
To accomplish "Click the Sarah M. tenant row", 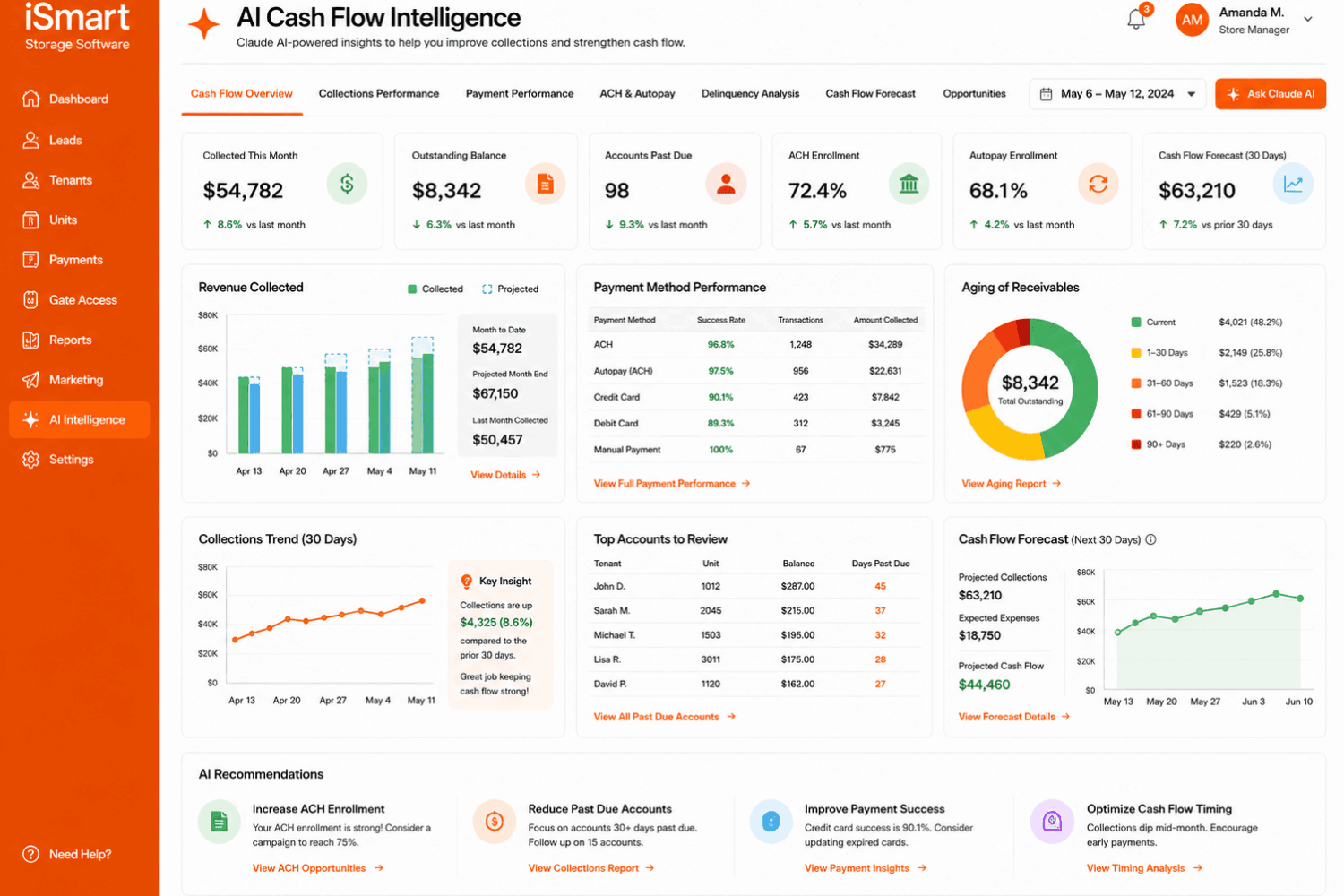I will (754, 611).
